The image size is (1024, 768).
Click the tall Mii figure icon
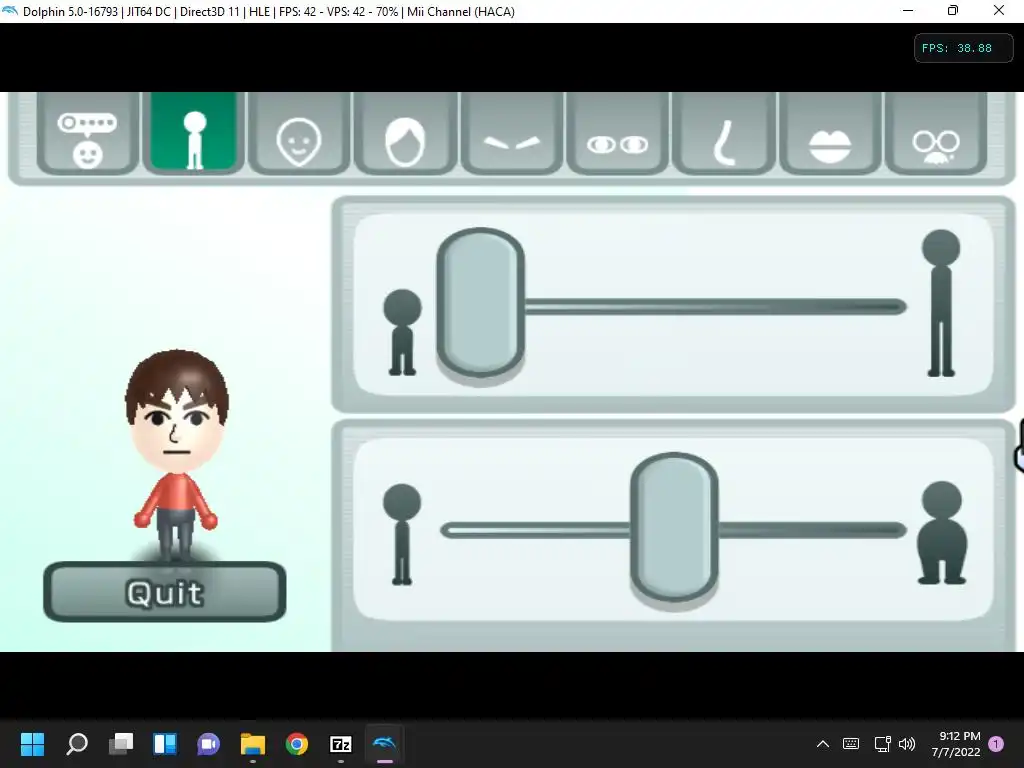[x=941, y=303]
